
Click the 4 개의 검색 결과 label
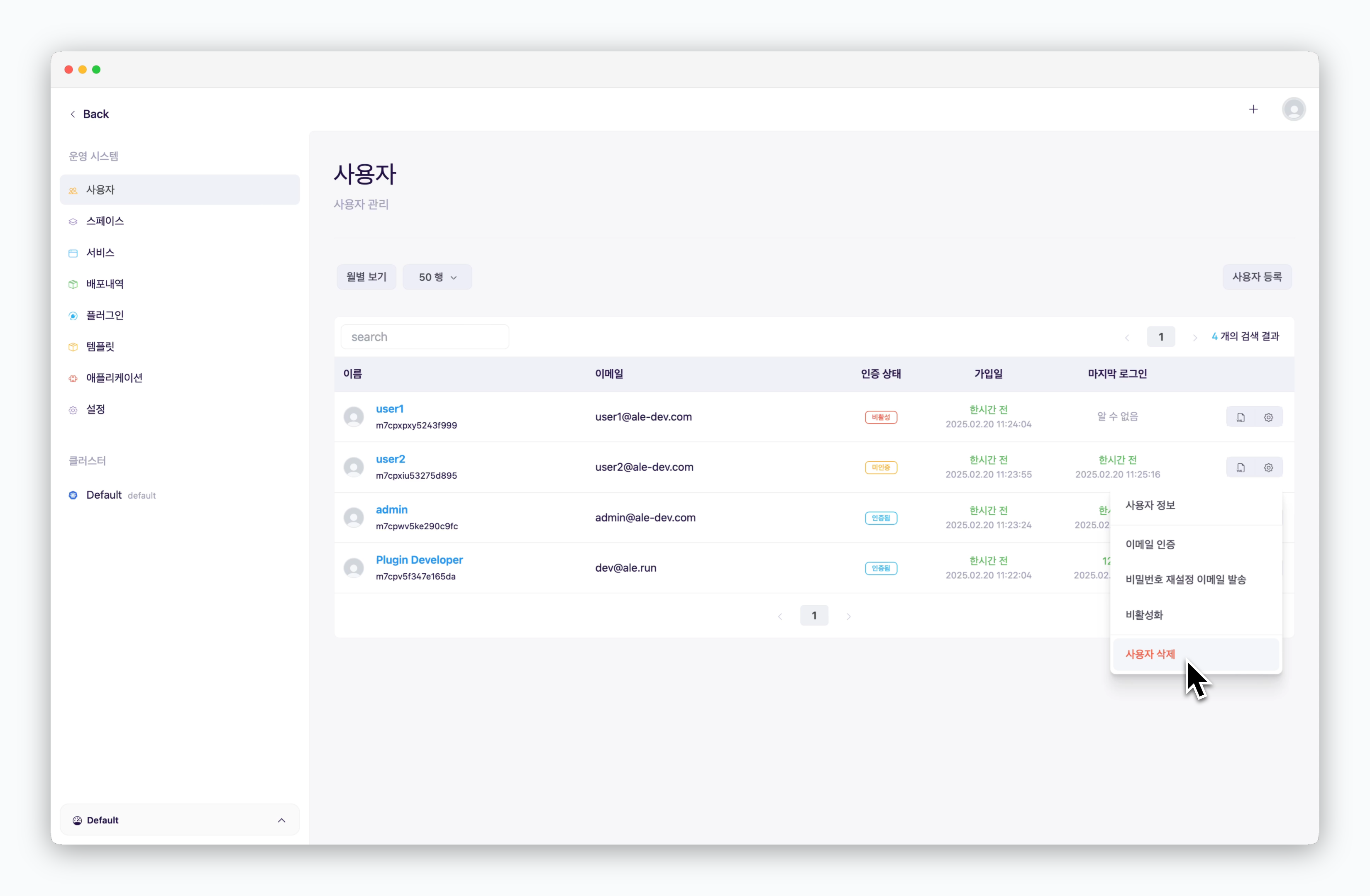point(1245,336)
